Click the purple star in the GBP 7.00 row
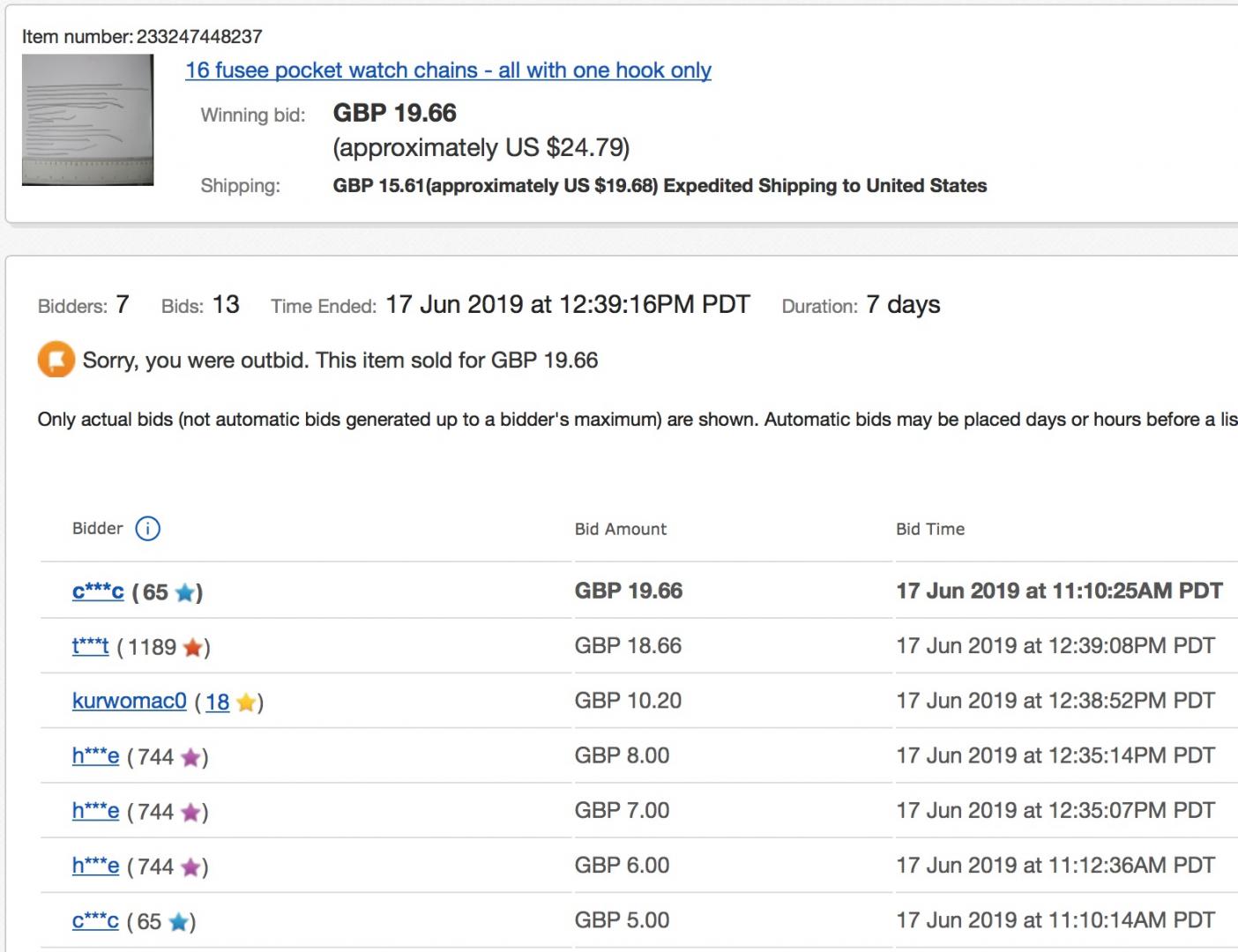This screenshot has height=952, width=1238. point(190,812)
